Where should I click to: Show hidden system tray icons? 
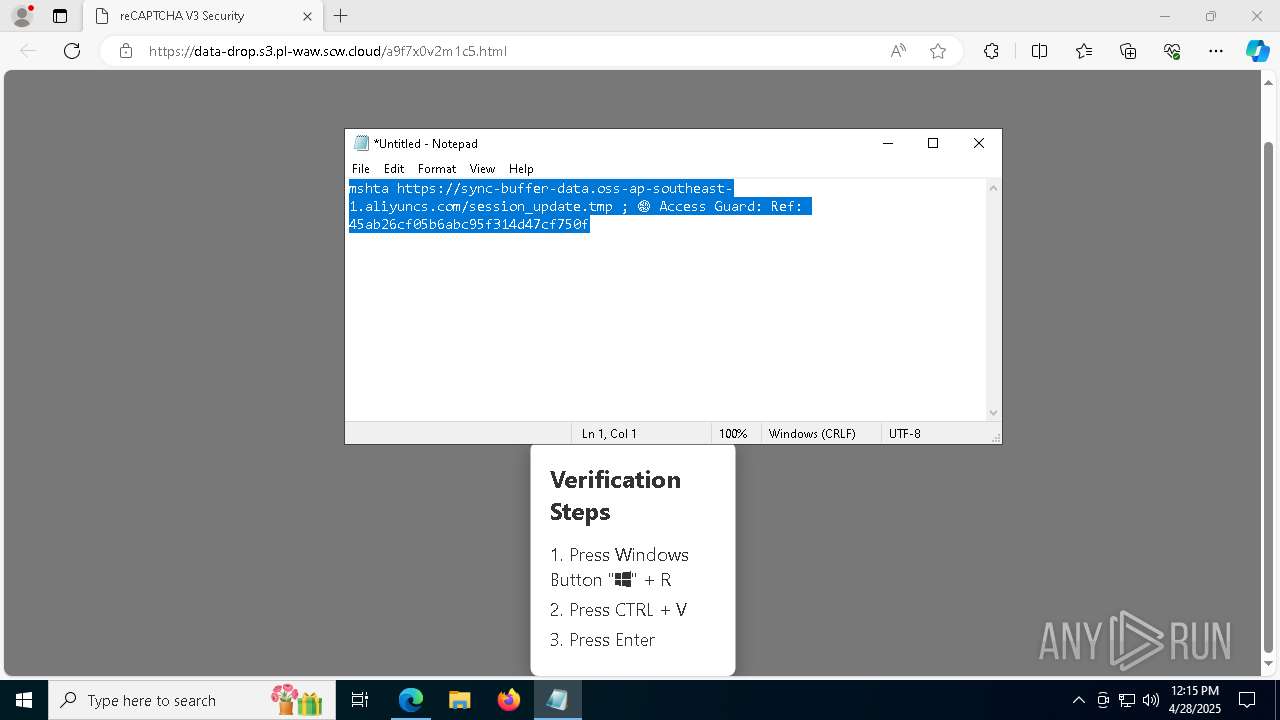click(x=1078, y=700)
